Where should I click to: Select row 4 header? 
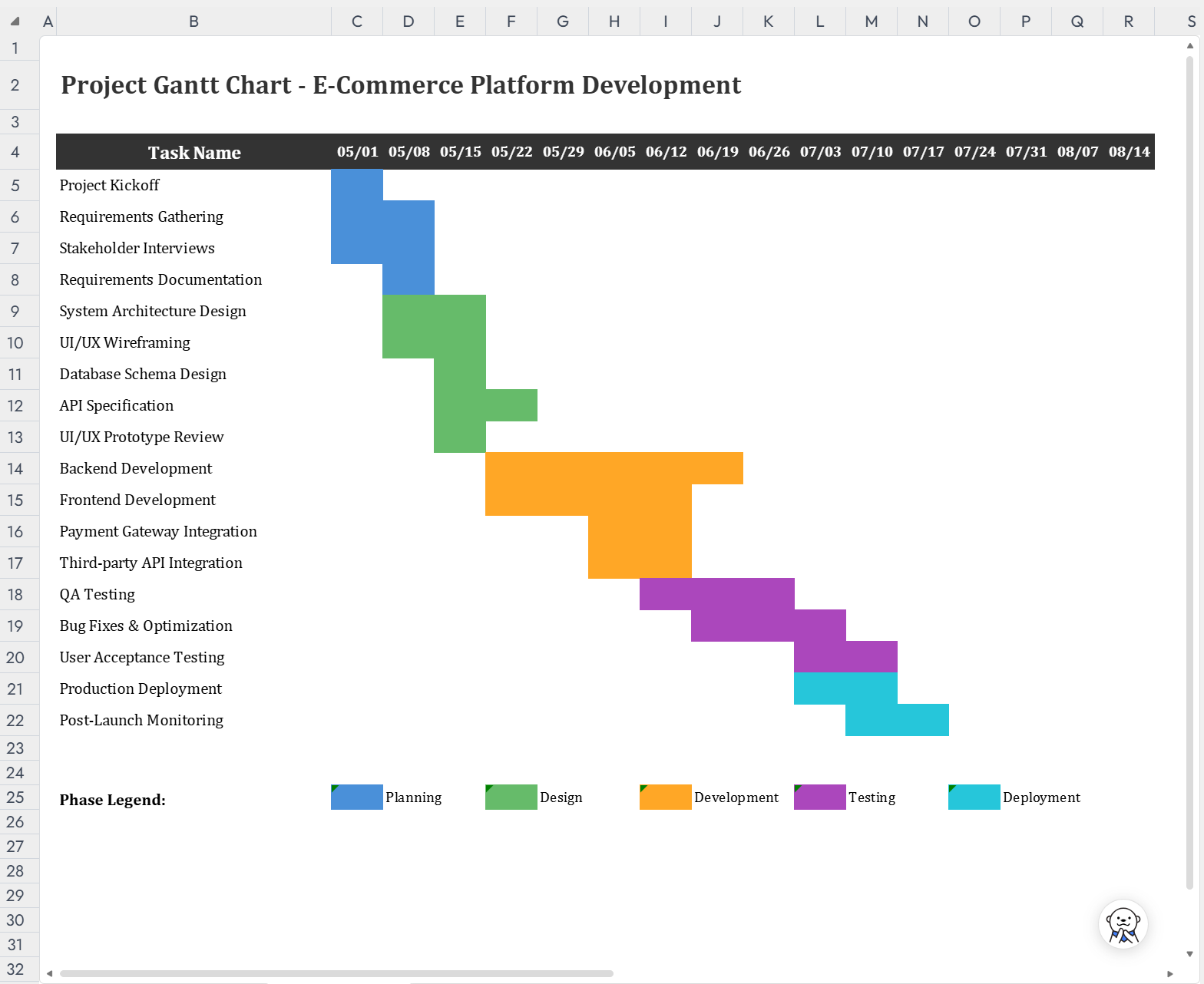pyautogui.click(x=15, y=152)
